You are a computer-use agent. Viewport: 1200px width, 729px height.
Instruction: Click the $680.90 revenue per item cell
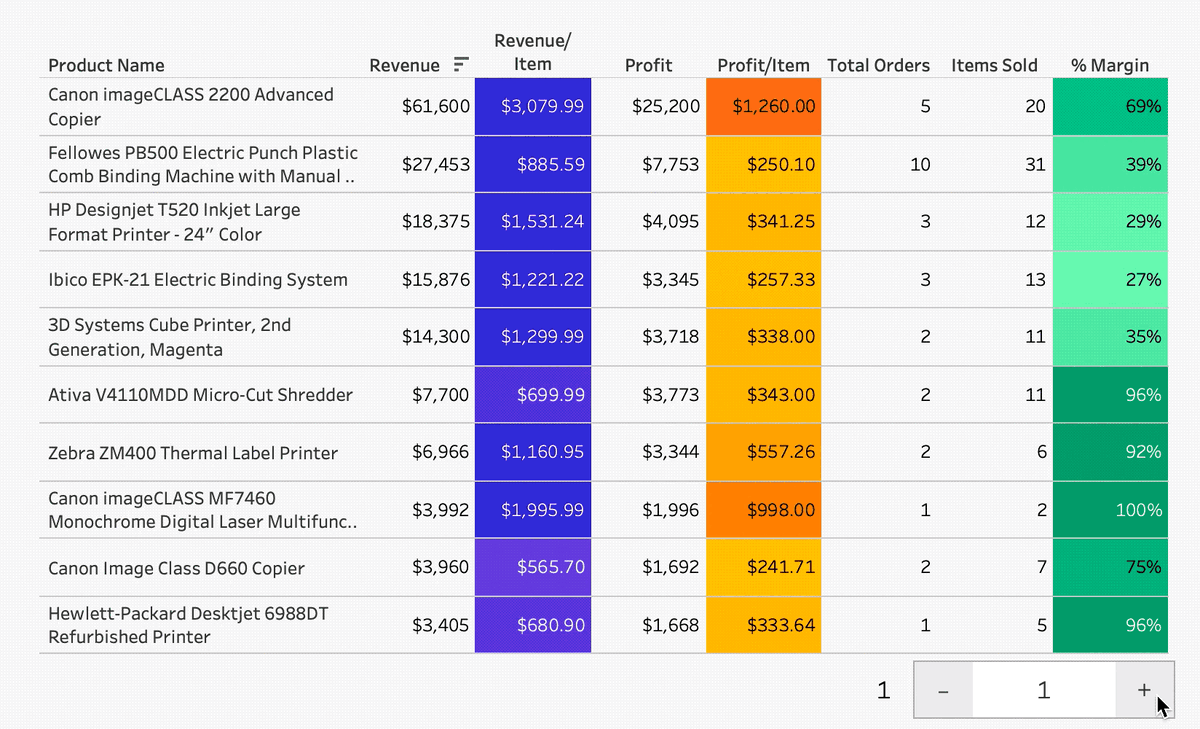(533, 626)
